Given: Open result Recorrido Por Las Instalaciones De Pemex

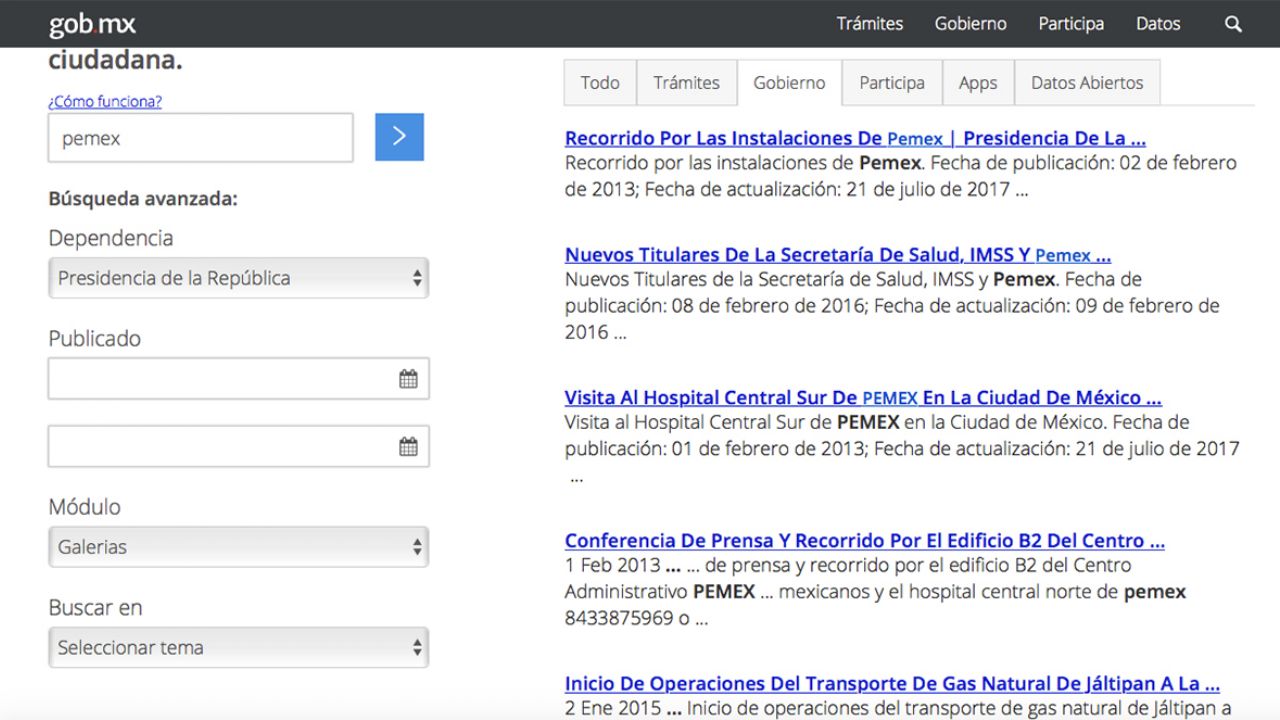Looking at the screenshot, I should (x=855, y=138).
